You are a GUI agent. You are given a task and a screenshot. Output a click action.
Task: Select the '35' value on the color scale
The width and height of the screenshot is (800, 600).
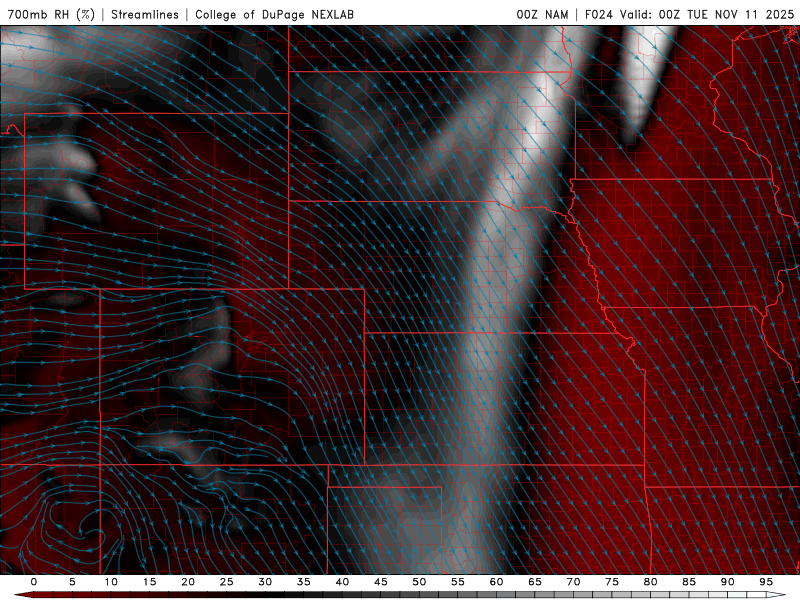[x=304, y=582]
